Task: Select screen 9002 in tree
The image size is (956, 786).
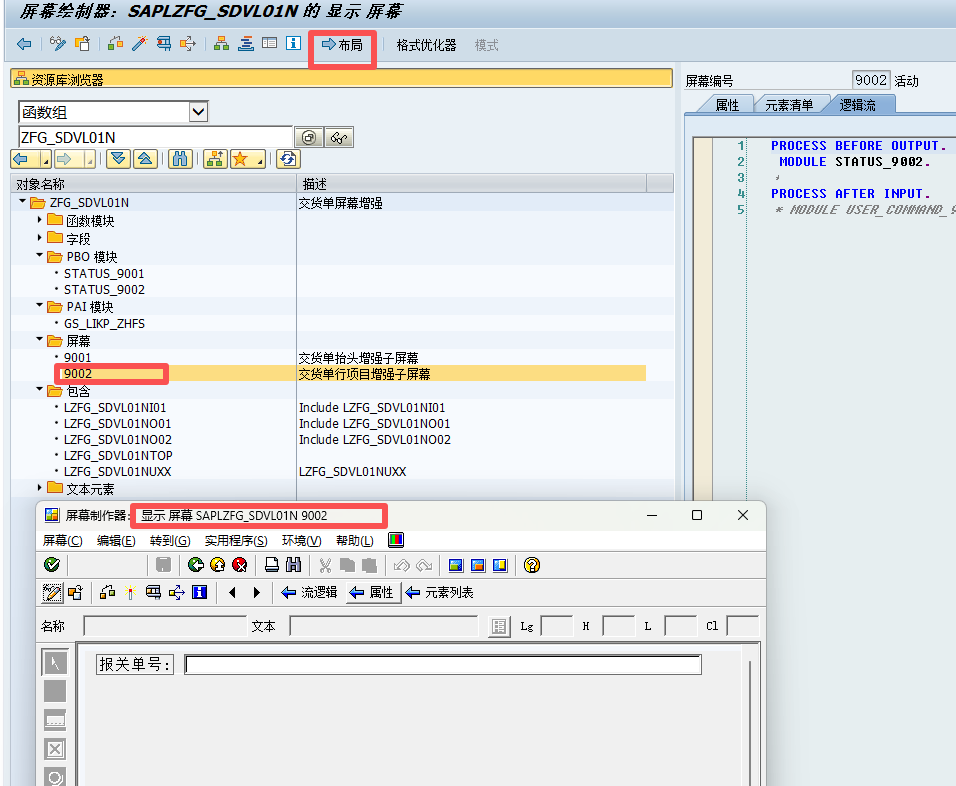Action: pos(77,374)
